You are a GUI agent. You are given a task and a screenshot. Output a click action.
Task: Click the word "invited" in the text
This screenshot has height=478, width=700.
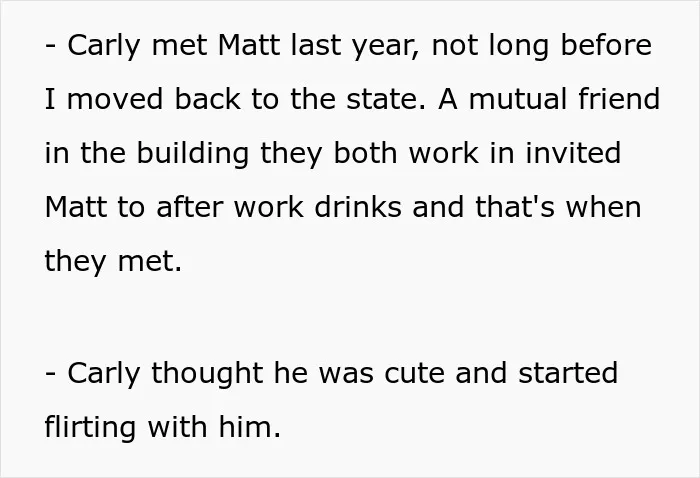[573, 153]
